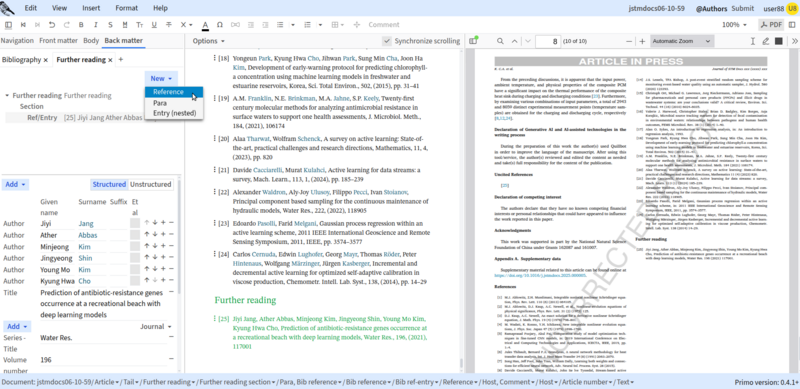Choose Entry (nested) from the New menu
The width and height of the screenshot is (800, 389).
coord(173,113)
